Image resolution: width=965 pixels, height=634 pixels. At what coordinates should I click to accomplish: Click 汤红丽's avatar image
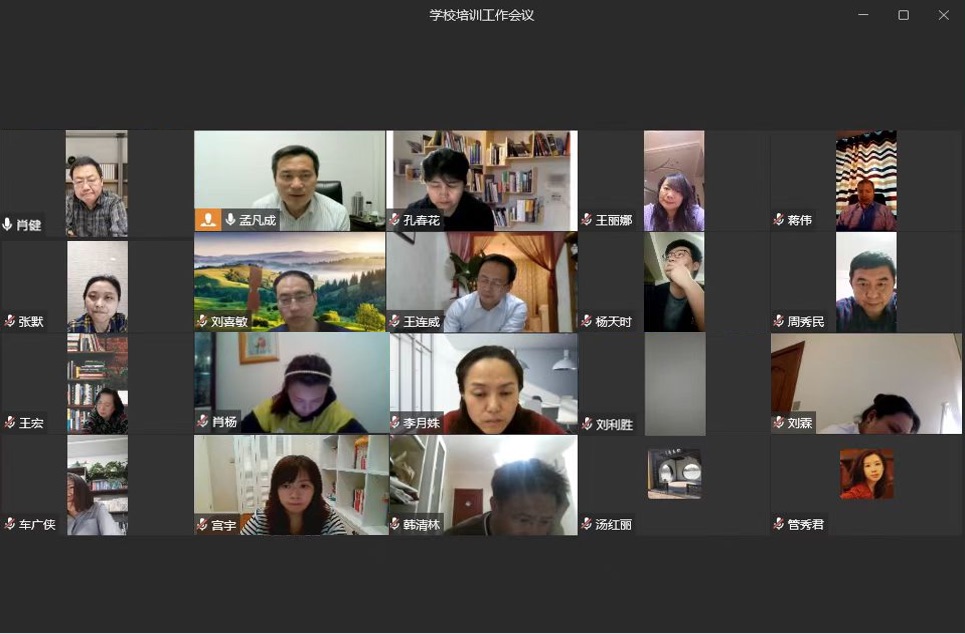(x=675, y=473)
